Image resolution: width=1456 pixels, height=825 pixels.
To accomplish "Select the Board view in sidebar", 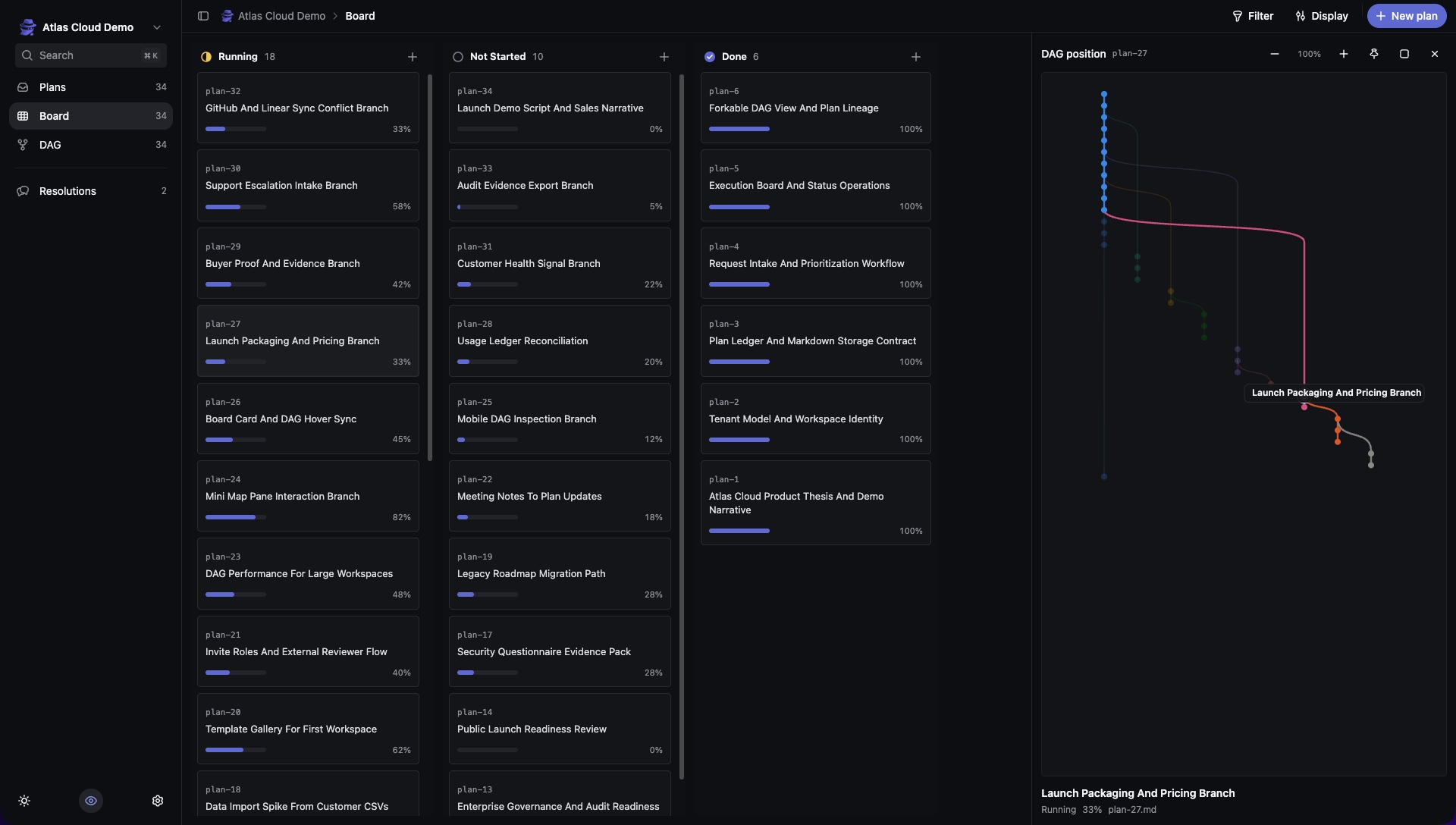I will (x=91, y=116).
